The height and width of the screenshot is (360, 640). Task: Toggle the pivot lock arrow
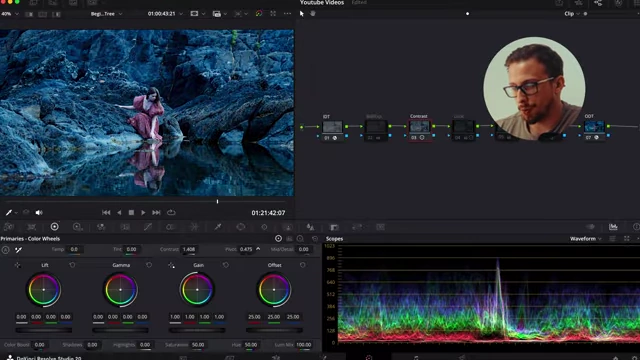coord(258,249)
